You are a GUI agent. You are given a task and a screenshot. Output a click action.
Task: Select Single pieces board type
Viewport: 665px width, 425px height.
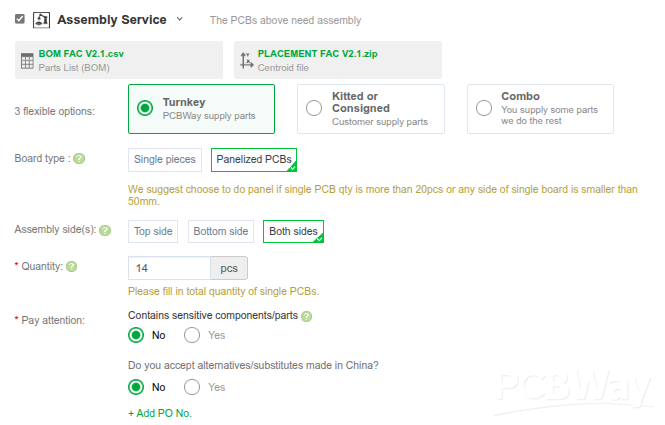163,159
